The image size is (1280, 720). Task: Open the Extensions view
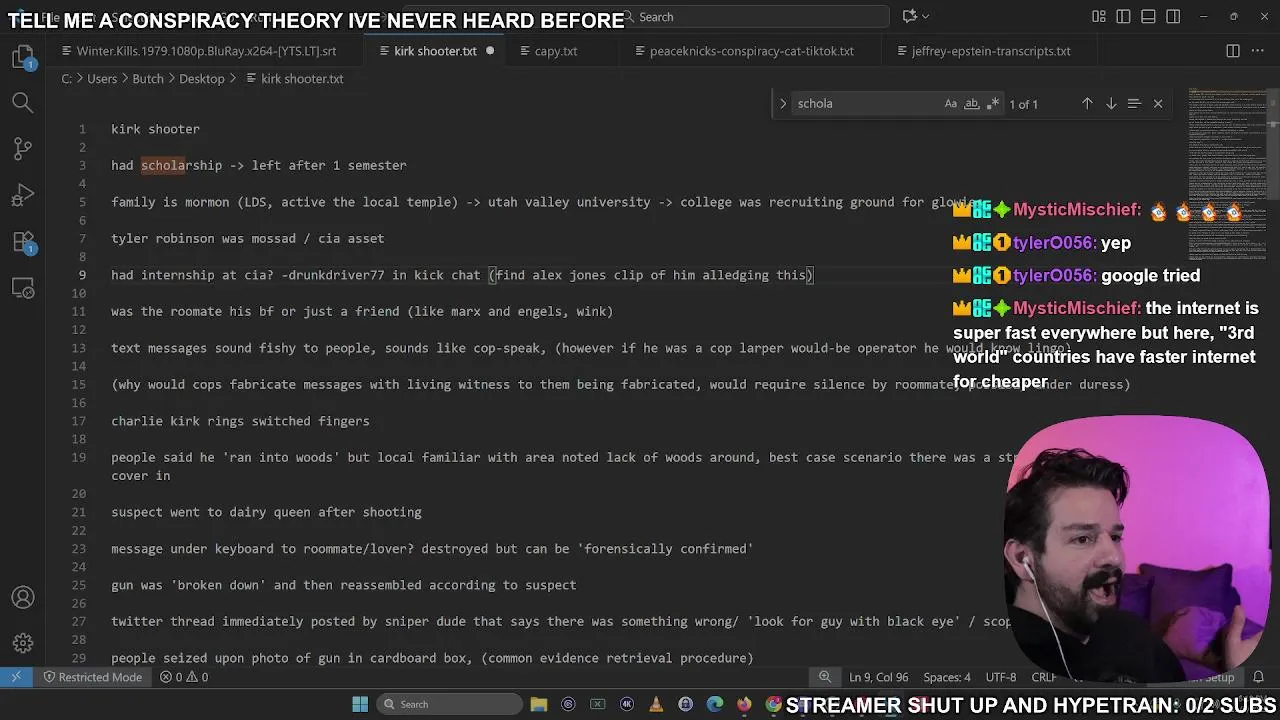pyautogui.click(x=23, y=242)
